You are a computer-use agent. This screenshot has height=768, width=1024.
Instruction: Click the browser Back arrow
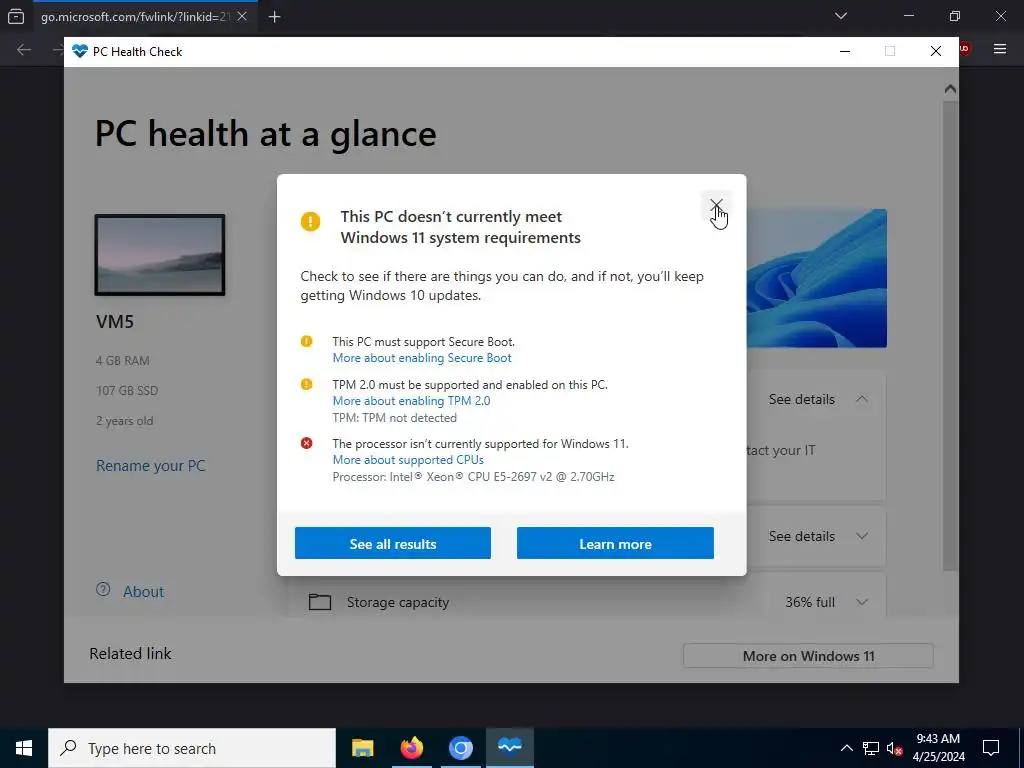24,50
